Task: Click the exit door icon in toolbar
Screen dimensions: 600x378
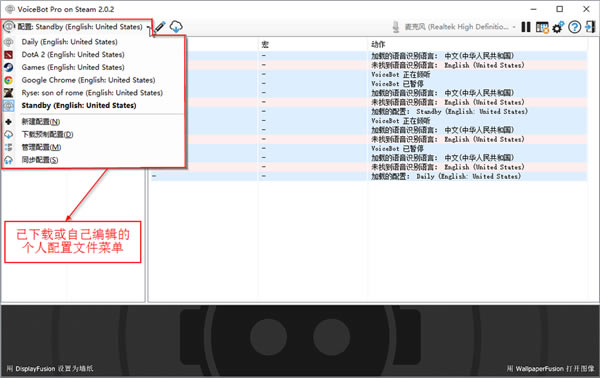Action: 590,27
